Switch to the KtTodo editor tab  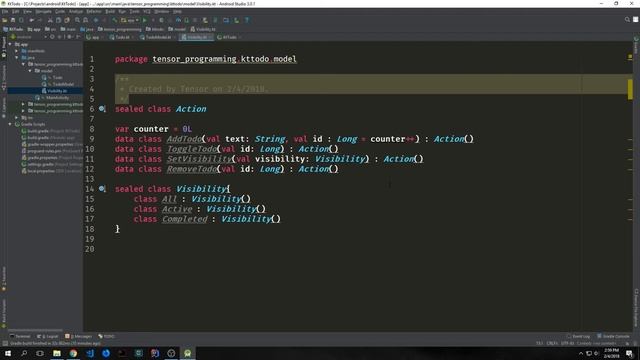pyautogui.click(x=229, y=37)
